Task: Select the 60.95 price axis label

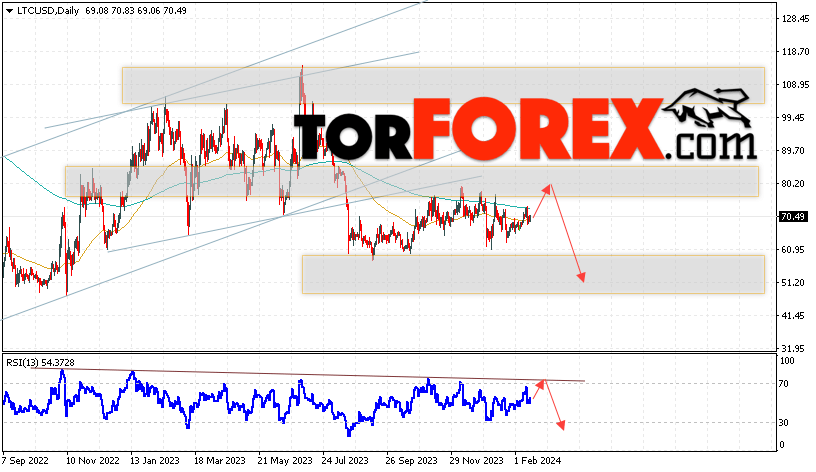Action: click(793, 249)
